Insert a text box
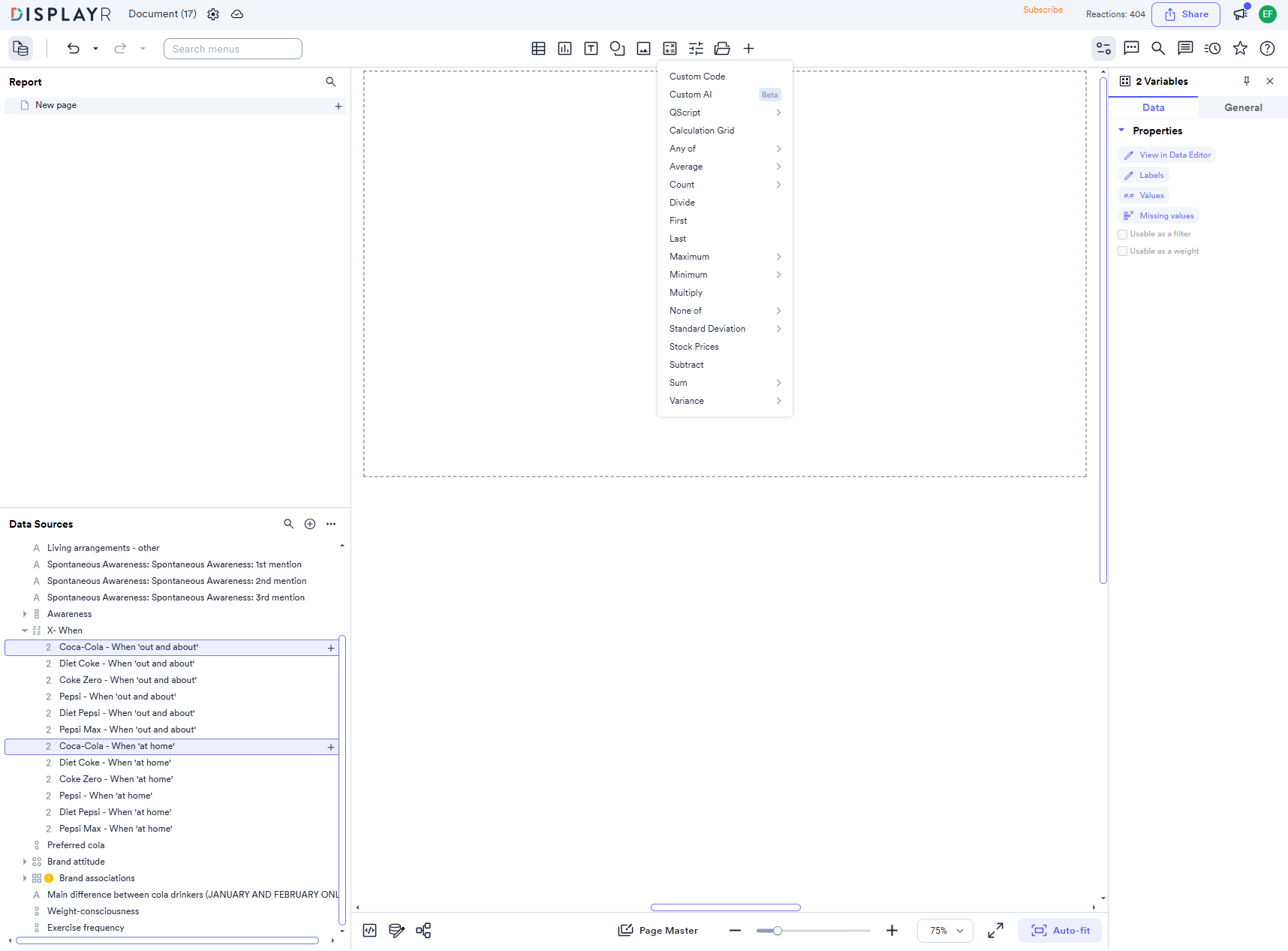1288x951 pixels. tap(591, 48)
